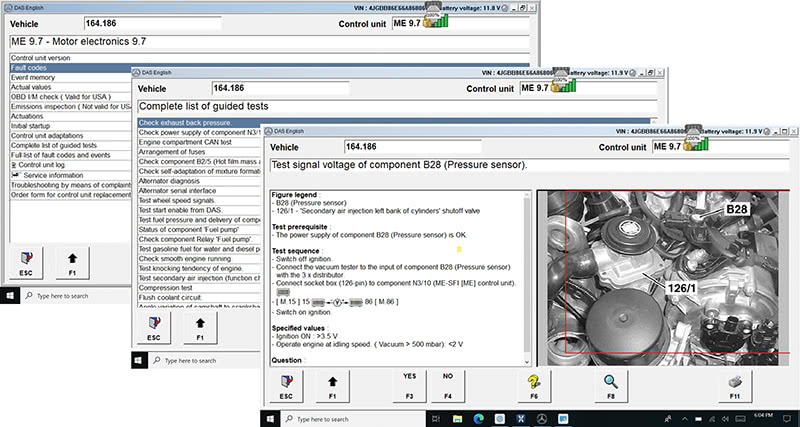800x427 pixels.
Task: Open the notification center icon
Action: click(789, 419)
